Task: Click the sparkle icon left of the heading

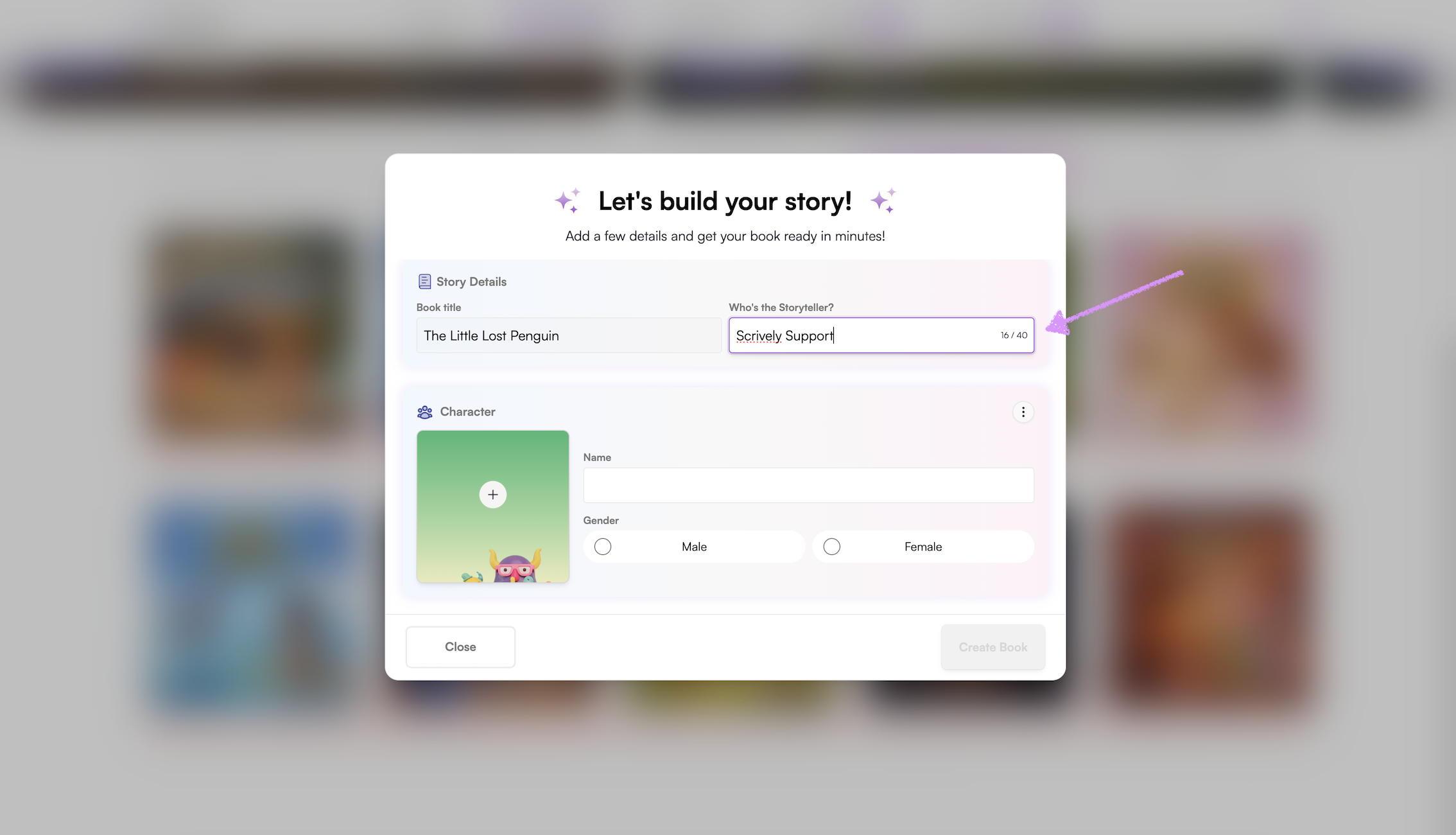Action: (x=568, y=200)
